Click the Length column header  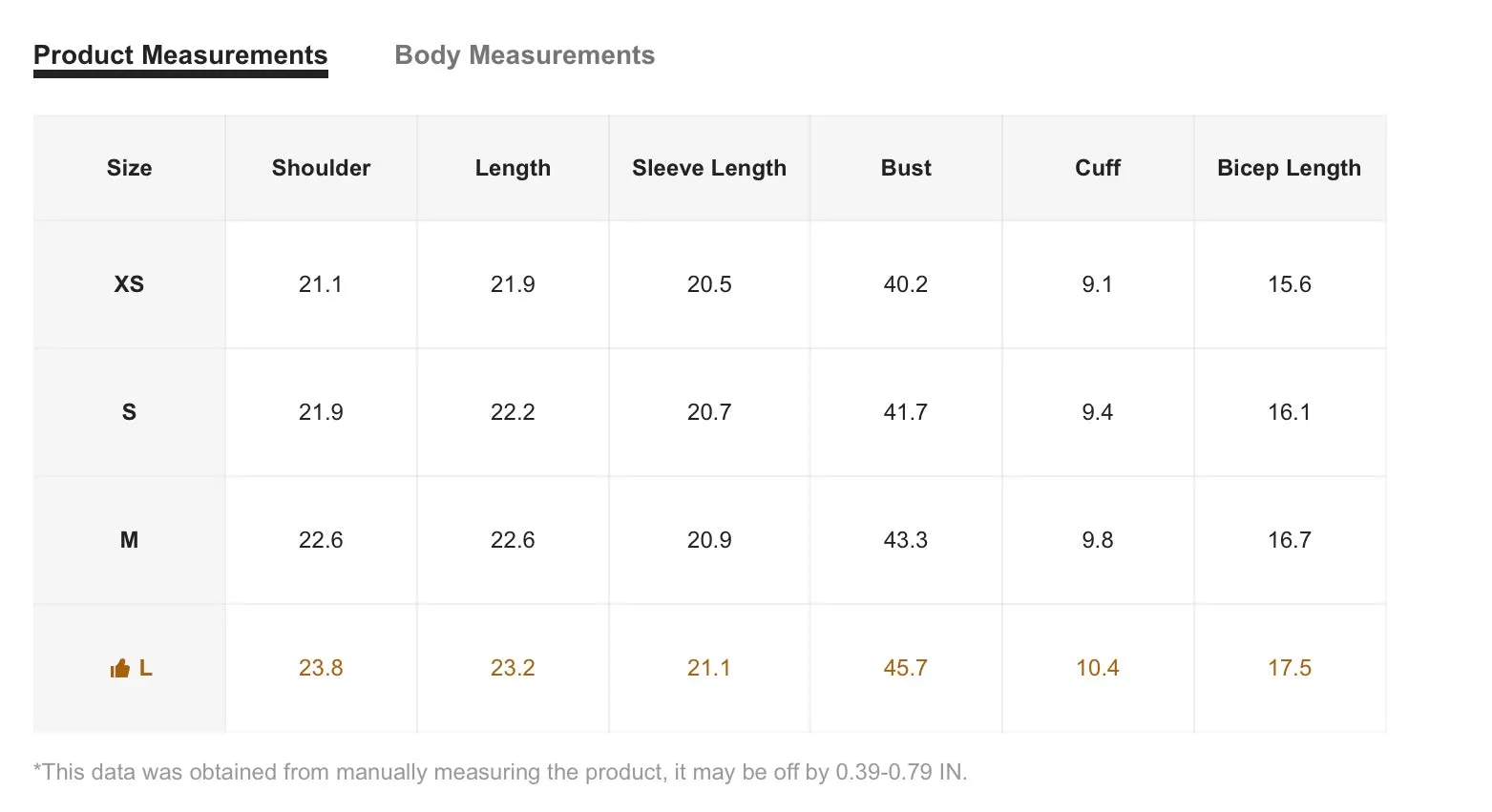pyautogui.click(x=513, y=168)
